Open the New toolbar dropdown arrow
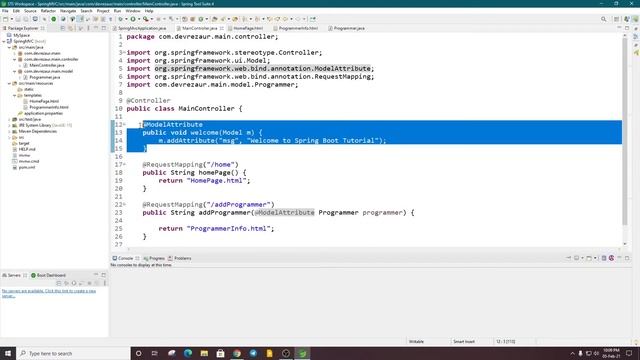The width and height of the screenshot is (640, 360). click(11, 19)
